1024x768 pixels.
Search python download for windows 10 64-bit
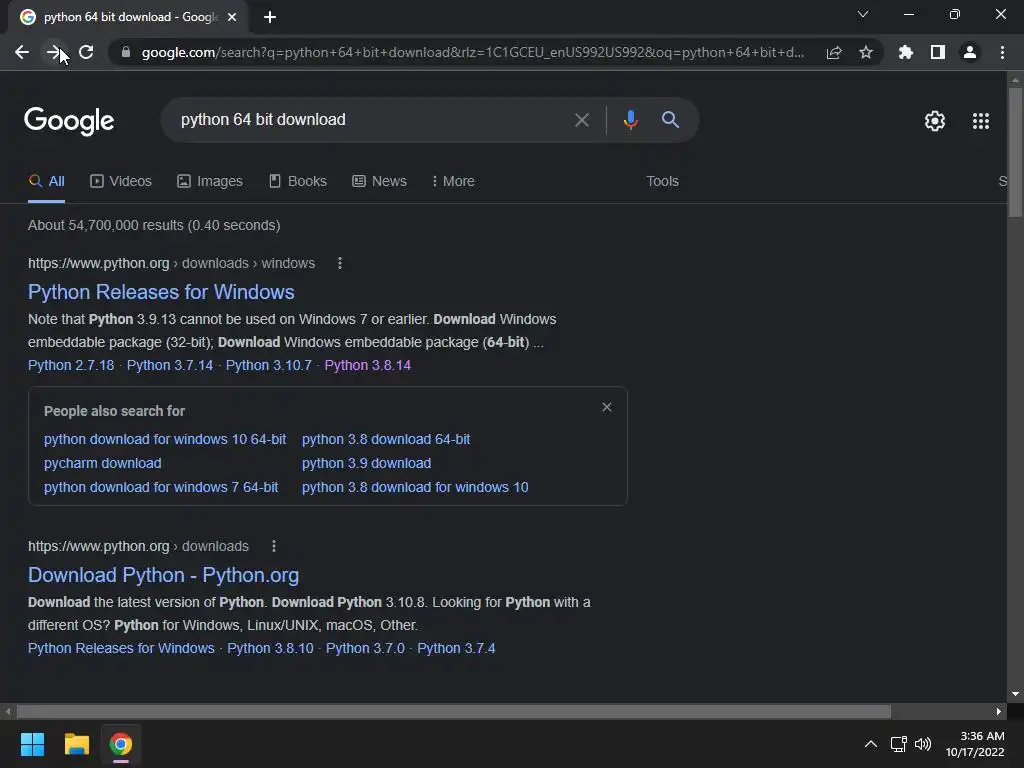[x=165, y=439]
